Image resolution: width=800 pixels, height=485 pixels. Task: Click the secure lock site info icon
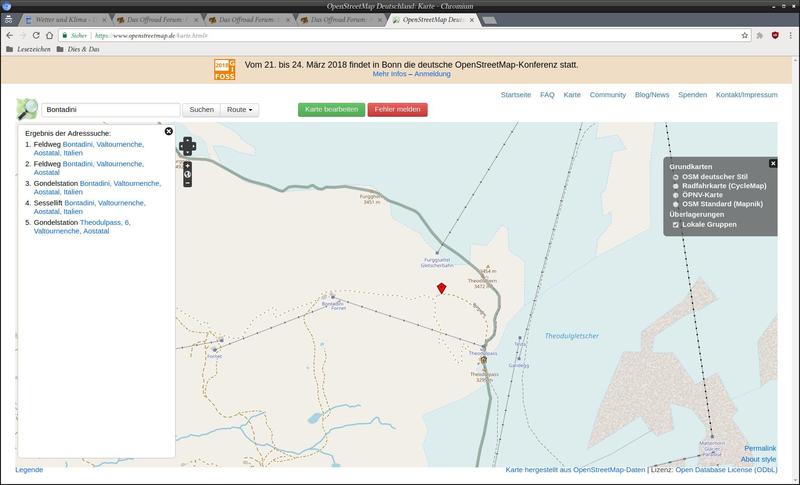click(65, 35)
